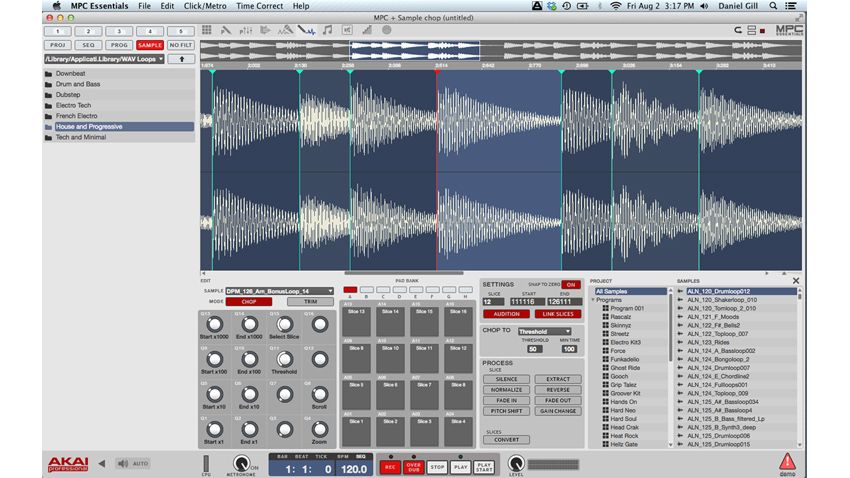Click the EXTRACT process button
Viewport: 850px width, 478px height.
pos(558,379)
